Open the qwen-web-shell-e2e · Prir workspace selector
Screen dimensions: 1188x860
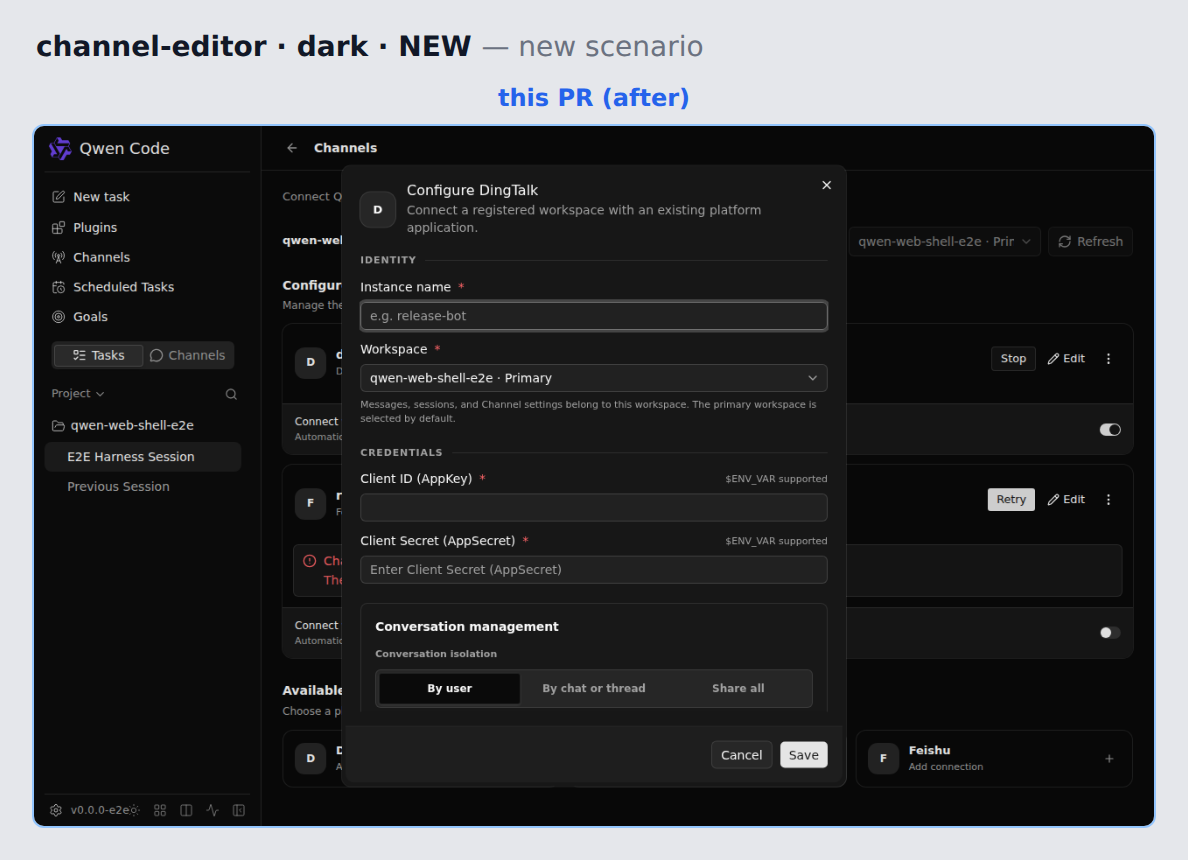tap(944, 242)
